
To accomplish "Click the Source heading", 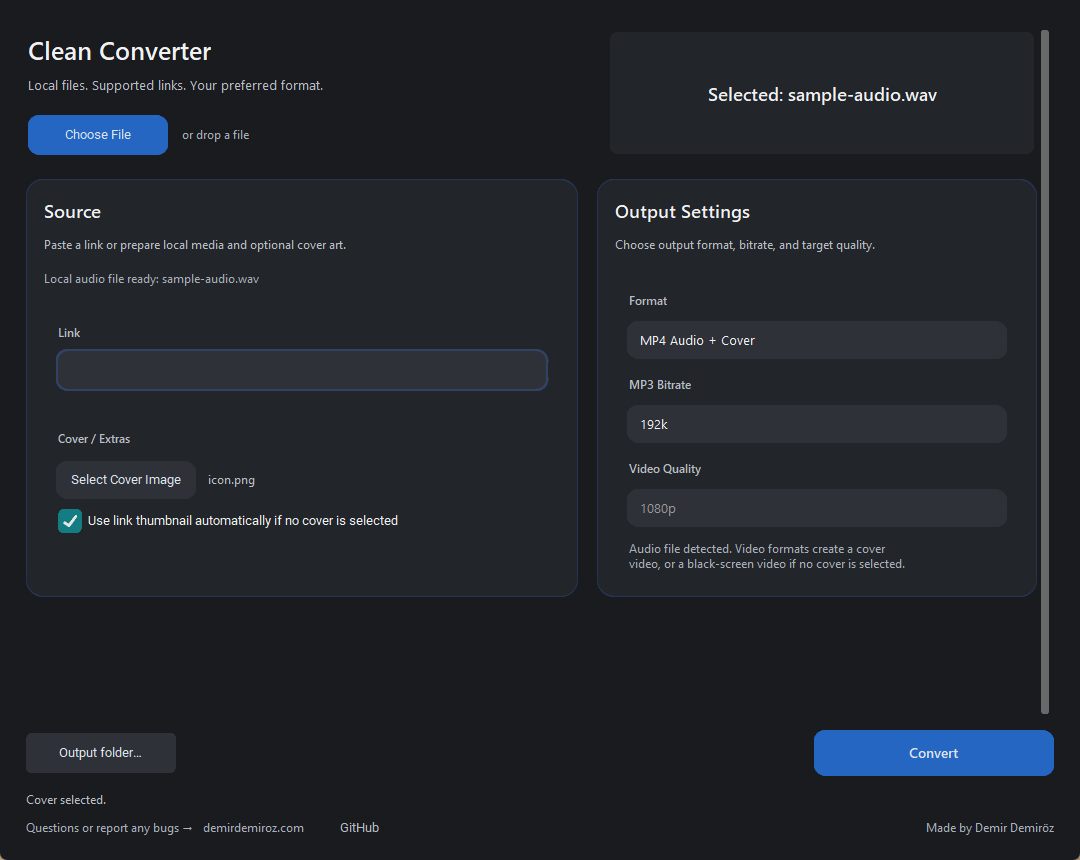I will point(72,212).
